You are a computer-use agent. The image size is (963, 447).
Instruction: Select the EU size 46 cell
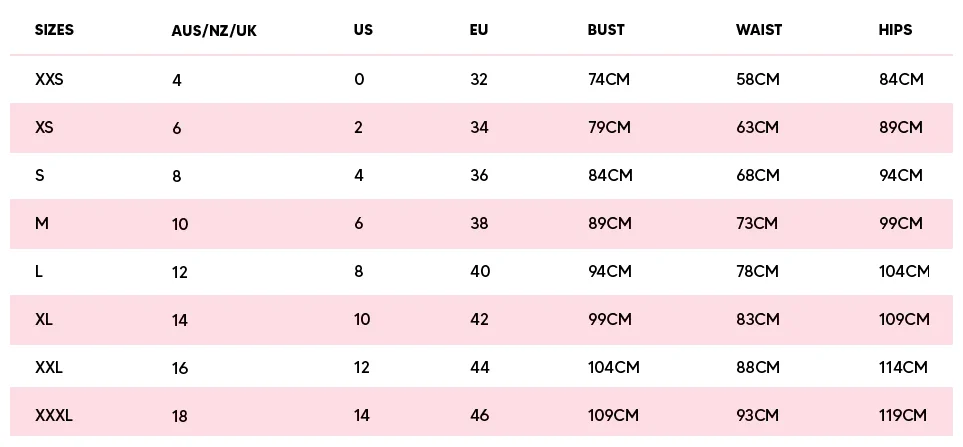480,415
